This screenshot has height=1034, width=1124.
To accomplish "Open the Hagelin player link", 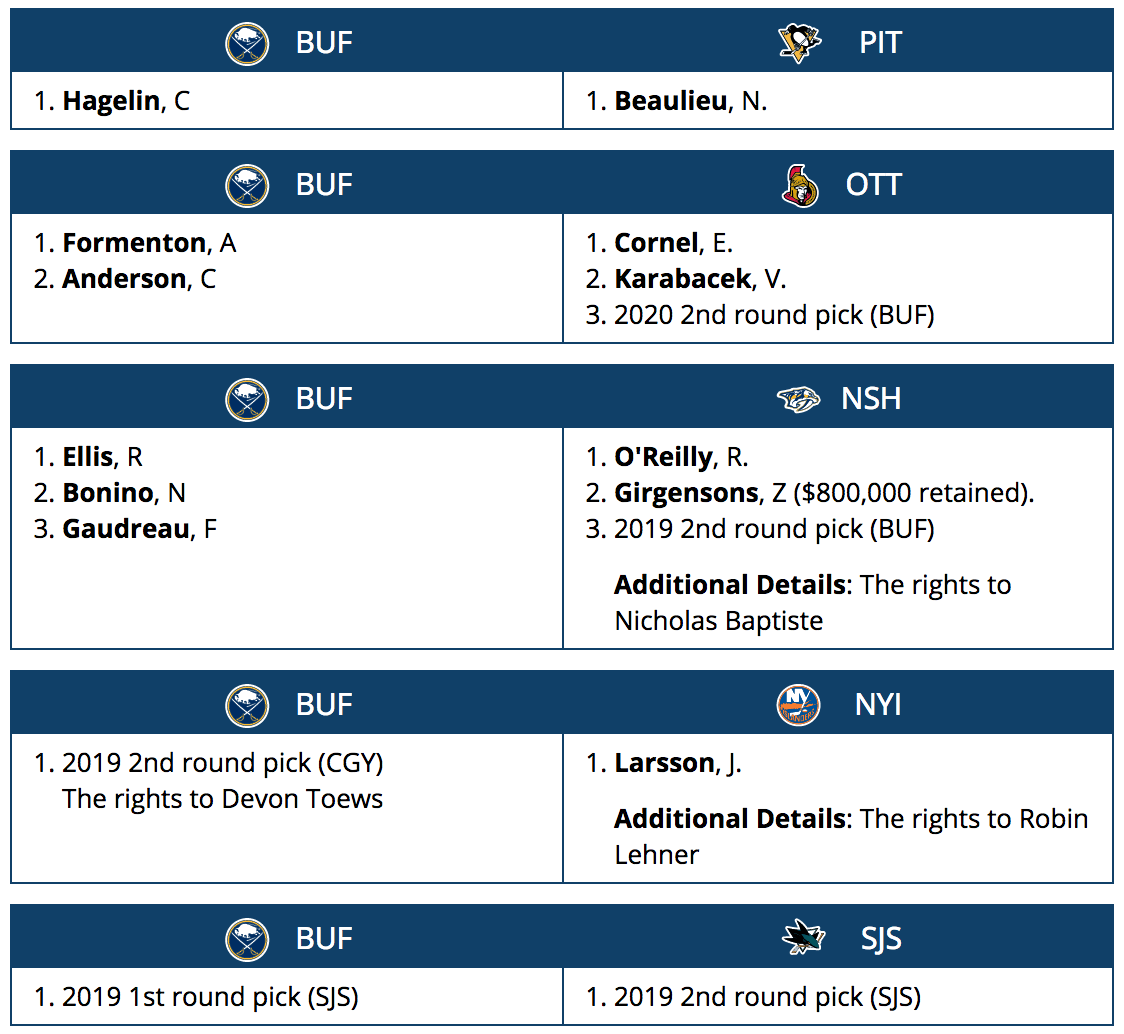I will (x=111, y=101).
